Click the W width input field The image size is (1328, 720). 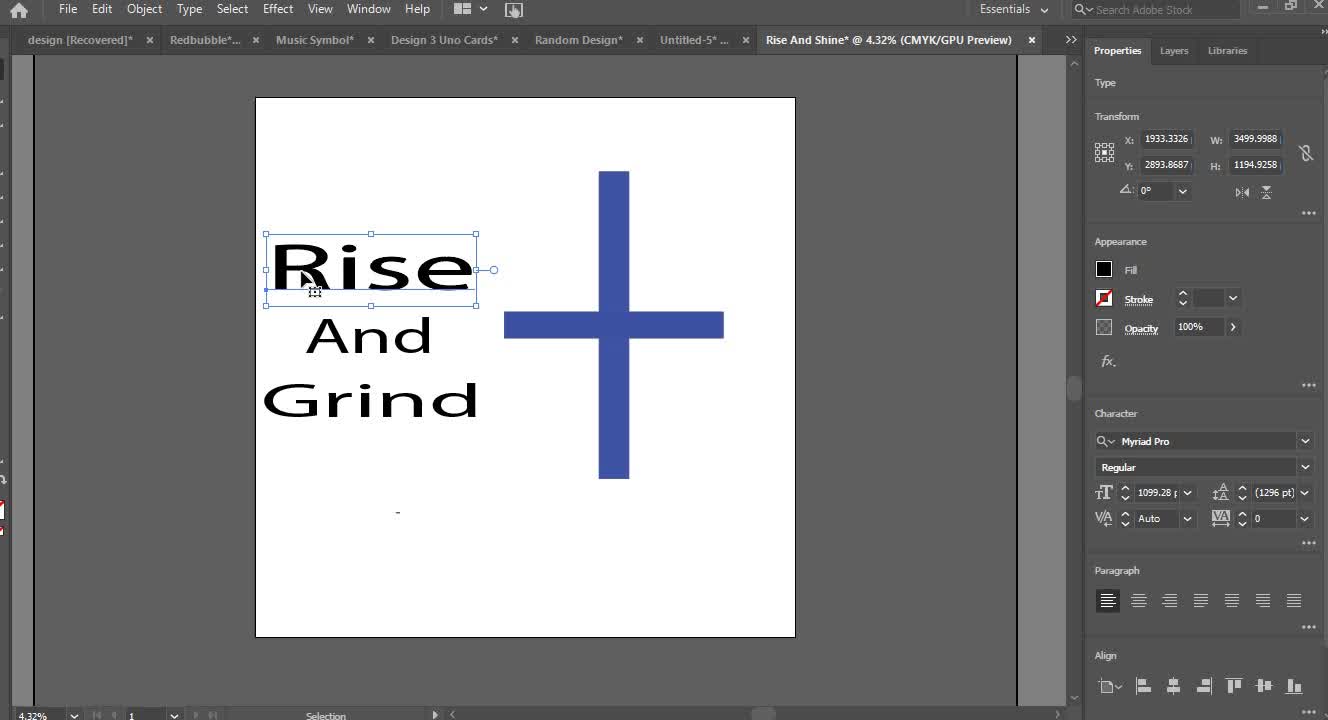(x=1256, y=139)
